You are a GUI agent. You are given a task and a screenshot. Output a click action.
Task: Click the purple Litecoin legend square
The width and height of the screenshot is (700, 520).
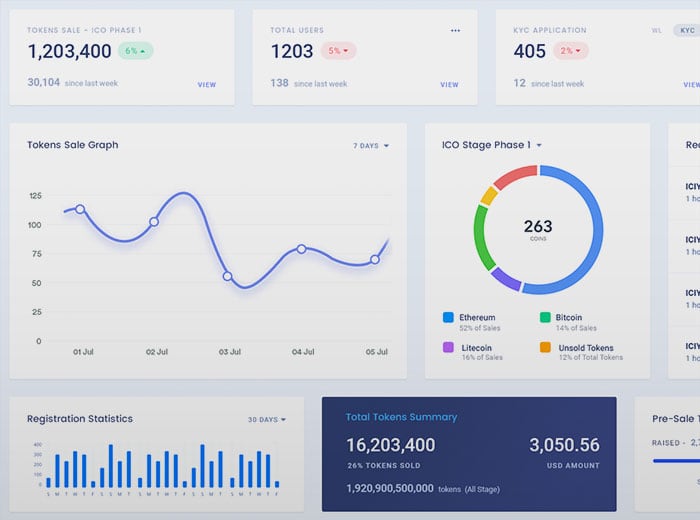coord(448,348)
